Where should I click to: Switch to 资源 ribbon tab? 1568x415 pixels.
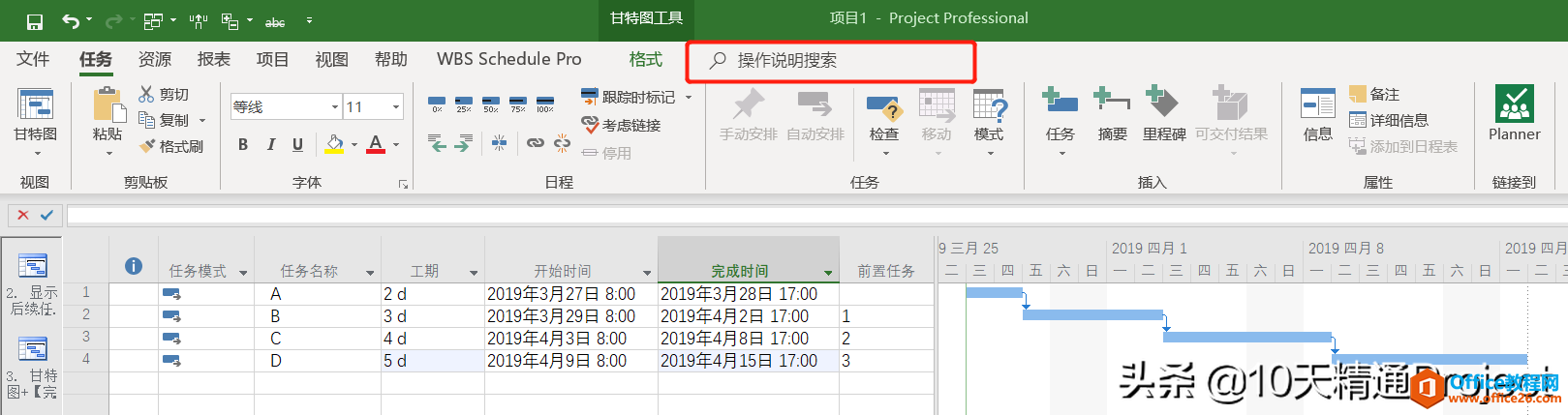(x=155, y=59)
